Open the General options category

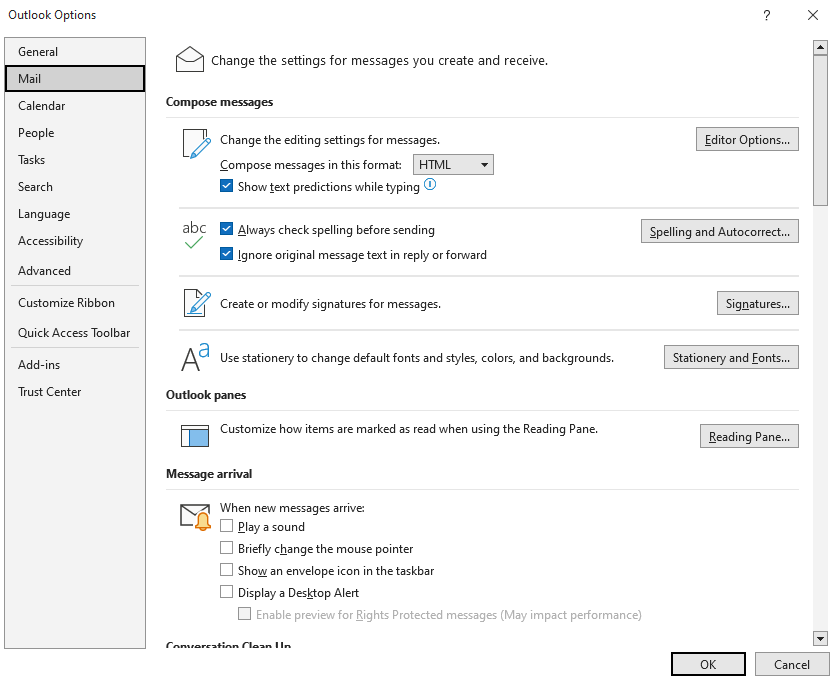click(x=75, y=52)
